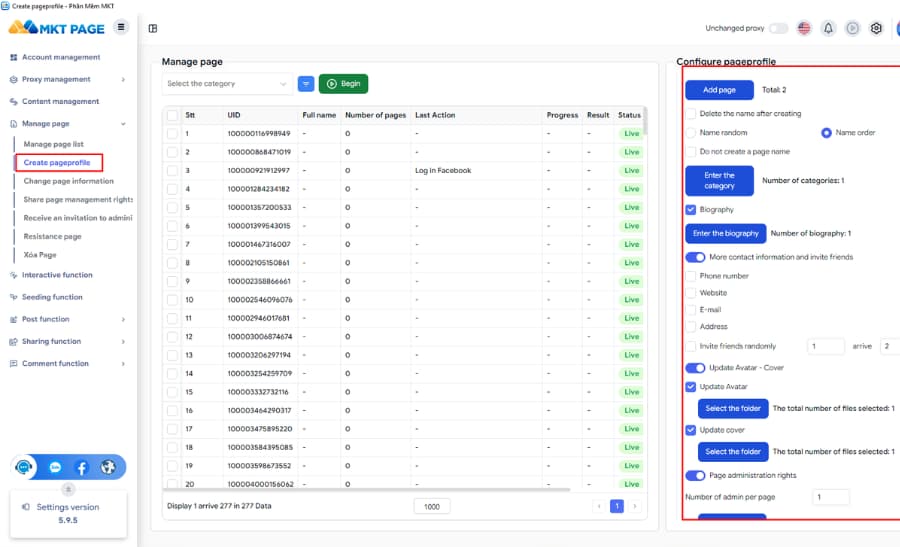
Task: Toggle Update Avatar - Cover switch
Action: pos(695,368)
